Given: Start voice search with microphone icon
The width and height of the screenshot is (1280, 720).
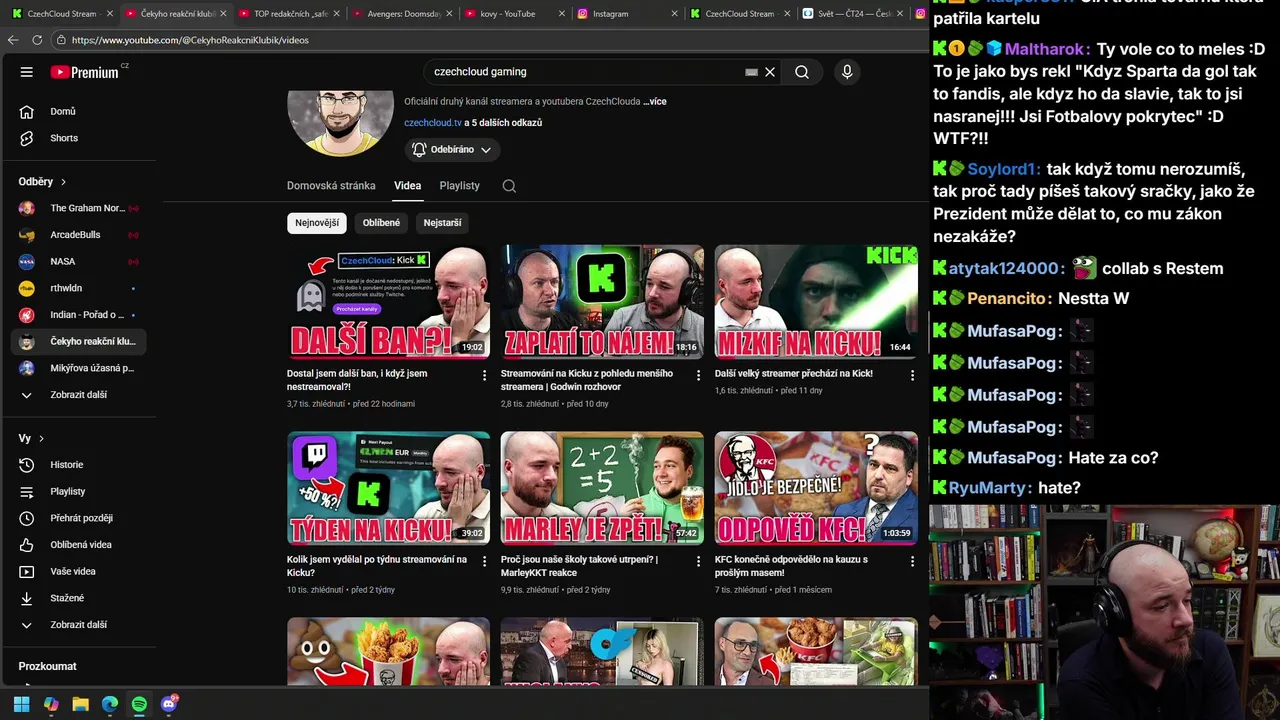Looking at the screenshot, I should tap(847, 72).
